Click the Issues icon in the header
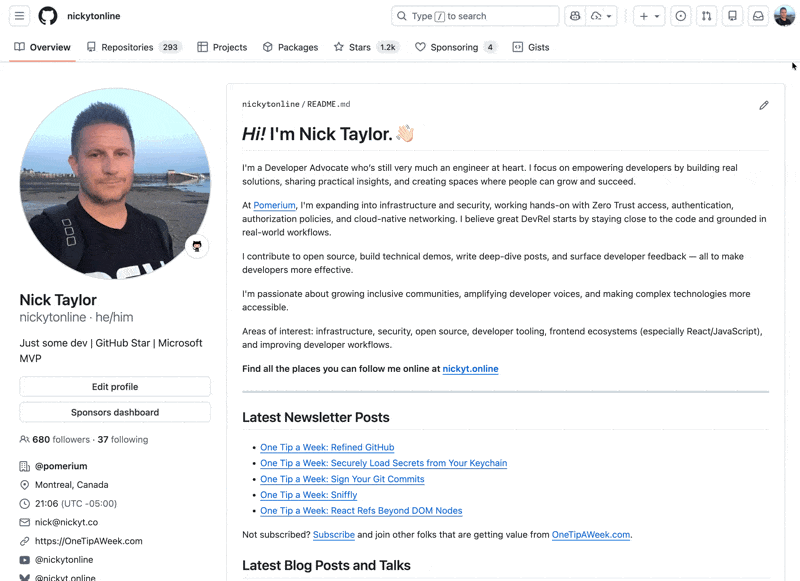This screenshot has height=581, width=800. point(680,16)
